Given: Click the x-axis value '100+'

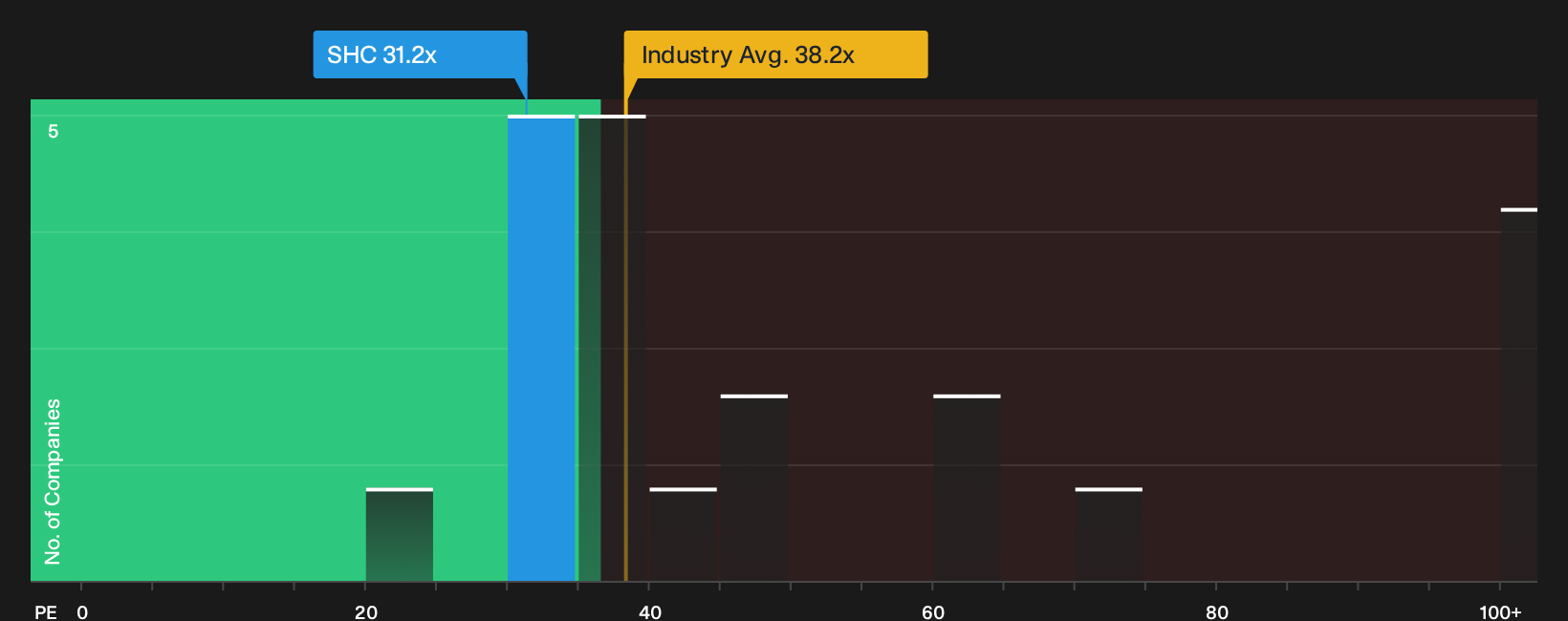Looking at the screenshot, I should (x=1500, y=611).
